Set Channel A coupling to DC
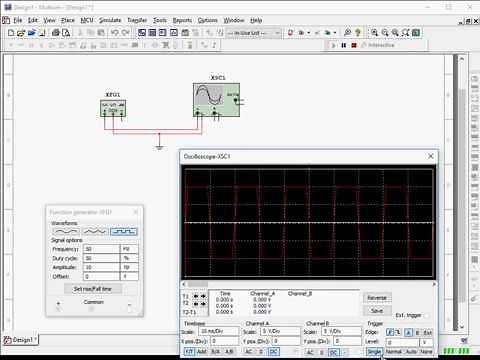Viewport: 480px width, 360px height. point(273,352)
